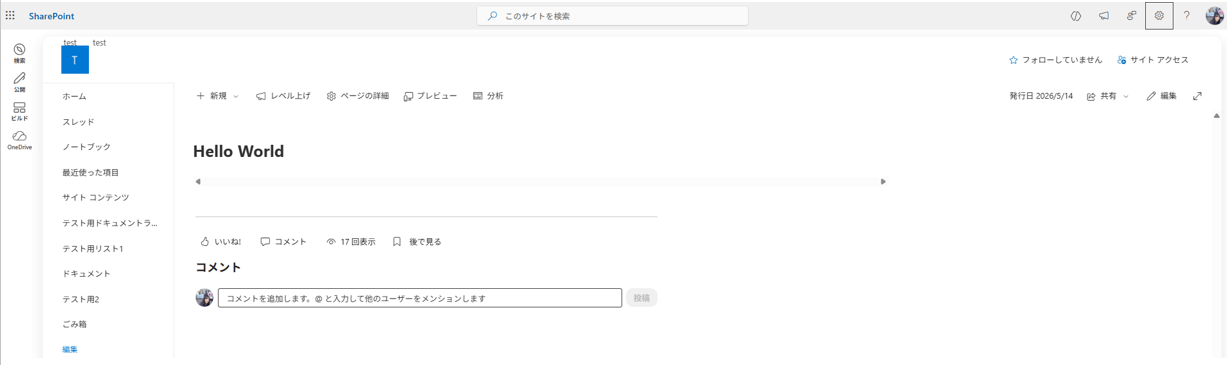Open テスト用ドキュメントラ... in navigation
The height and width of the screenshot is (365, 1227).
point(109,223)
